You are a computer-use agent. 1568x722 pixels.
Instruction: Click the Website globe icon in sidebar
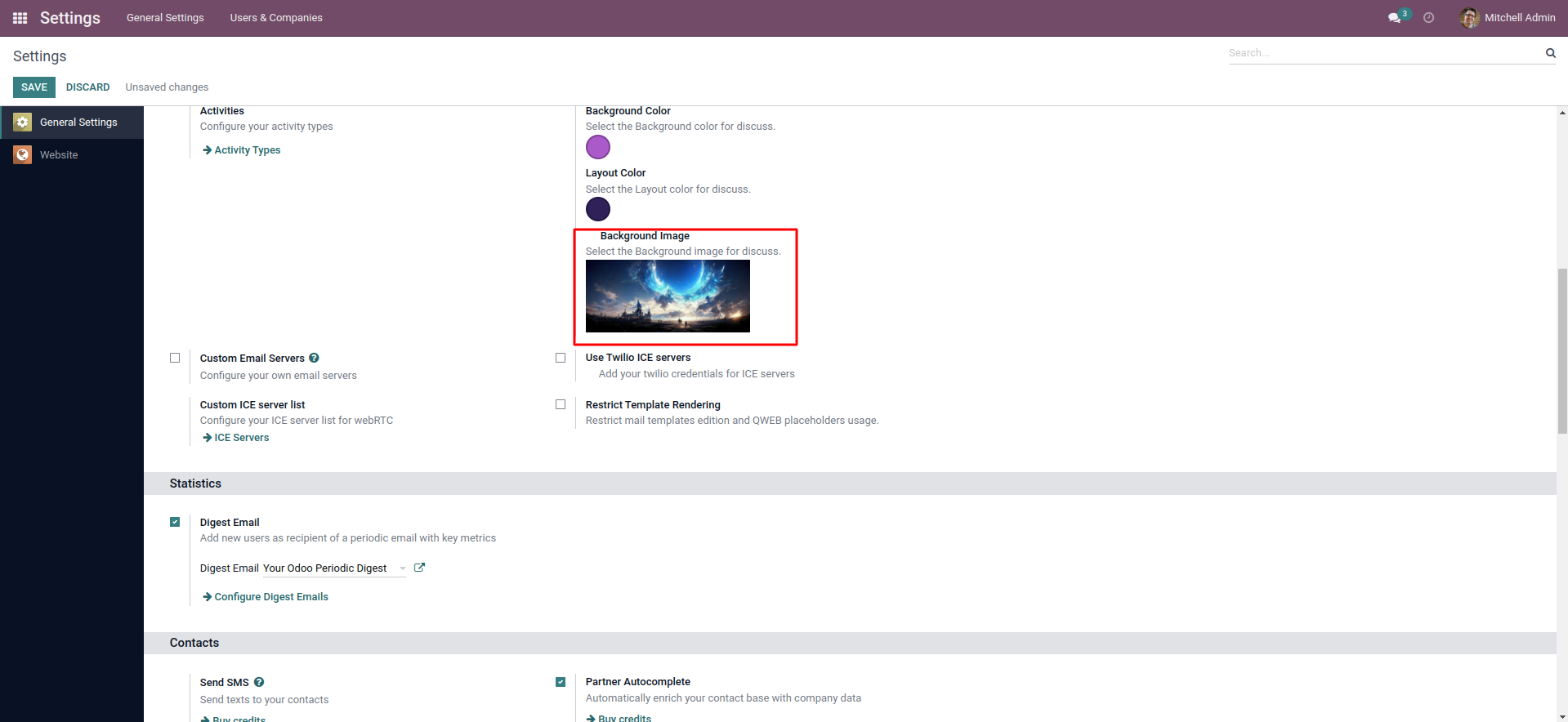(23, 154)
